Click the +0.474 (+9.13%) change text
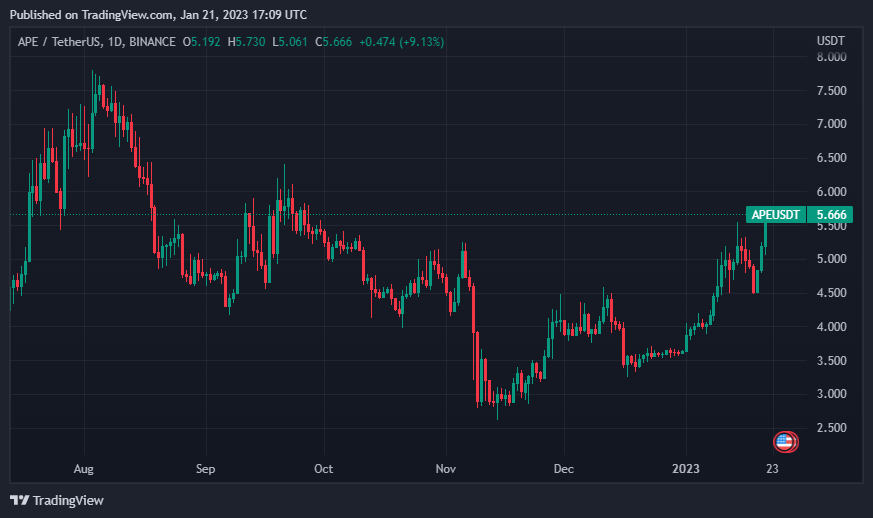873x518 pixels. pyautogui.click(x=401, y=42)
